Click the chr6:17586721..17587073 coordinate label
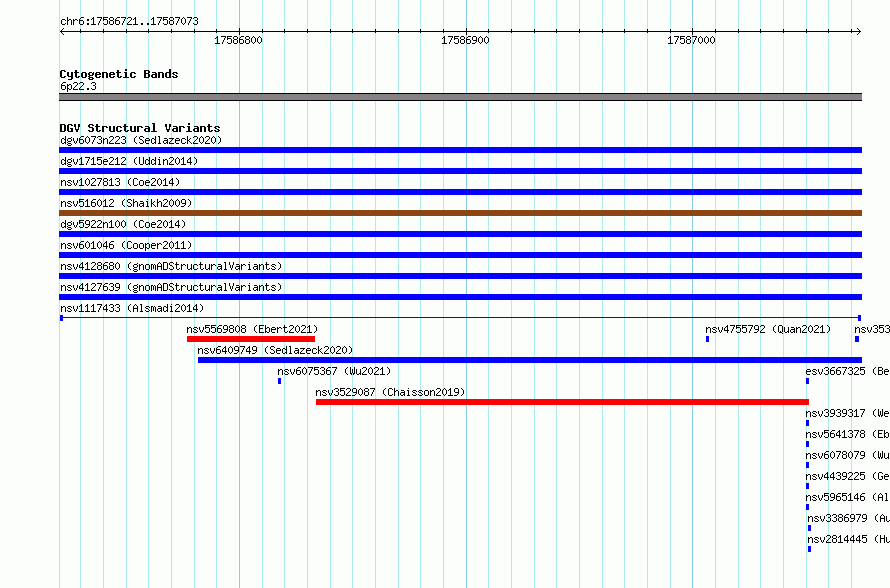The image size is (890, 588). (129, 22)
